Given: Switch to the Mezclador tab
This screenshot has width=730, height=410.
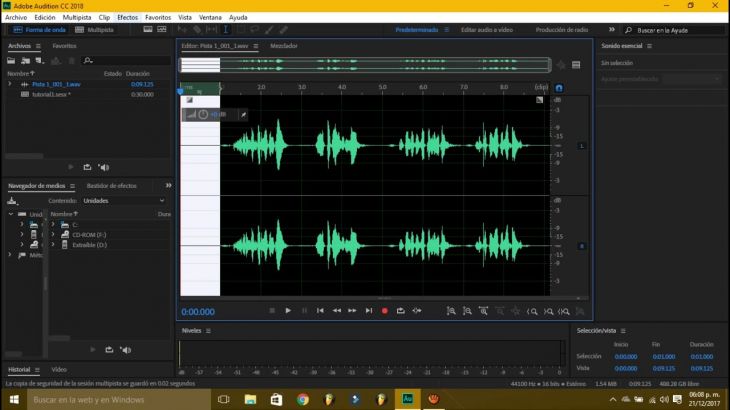Looking at the screenshot, I should 284,46.
